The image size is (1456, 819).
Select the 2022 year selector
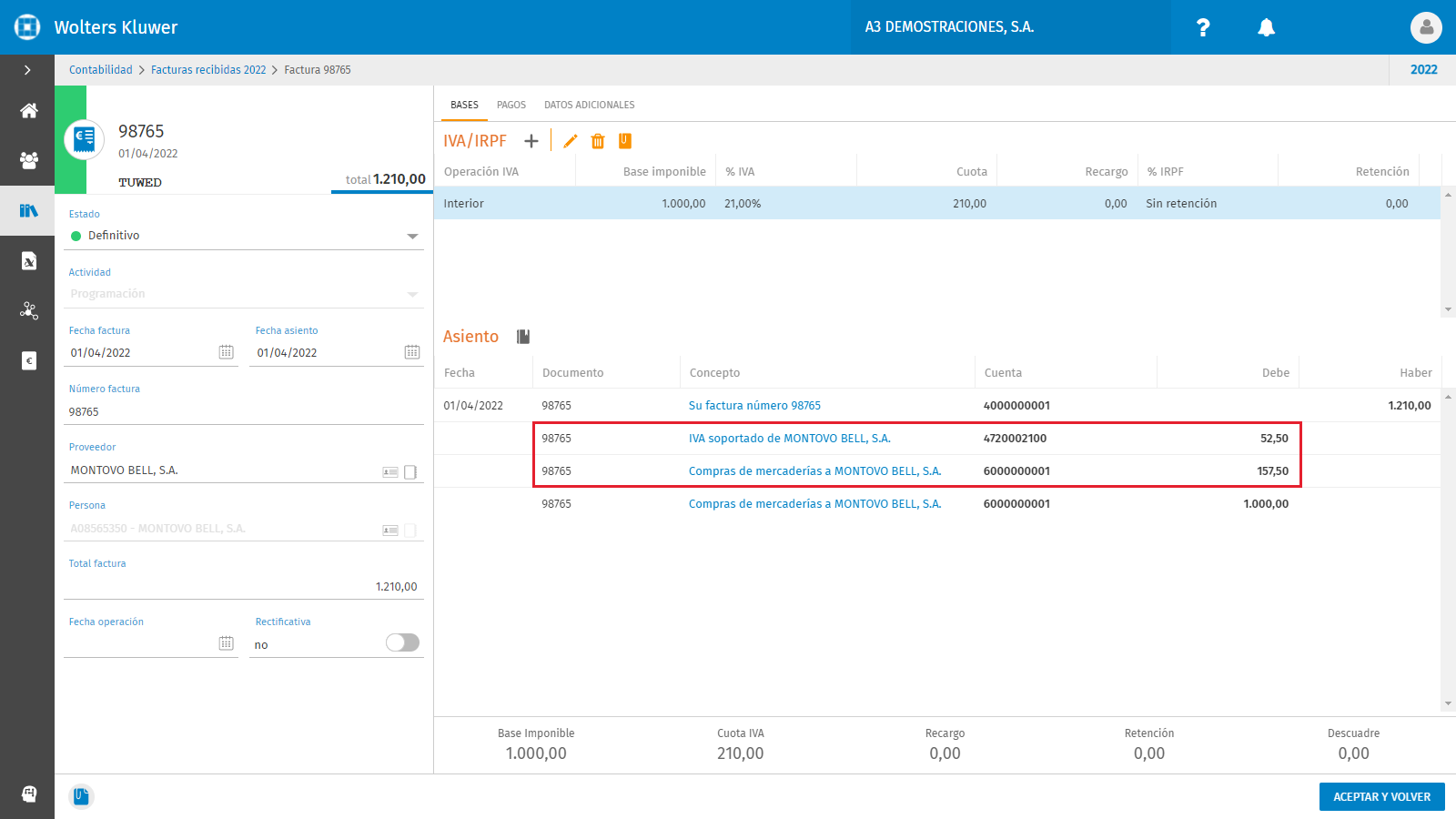tap(1423, 70)
